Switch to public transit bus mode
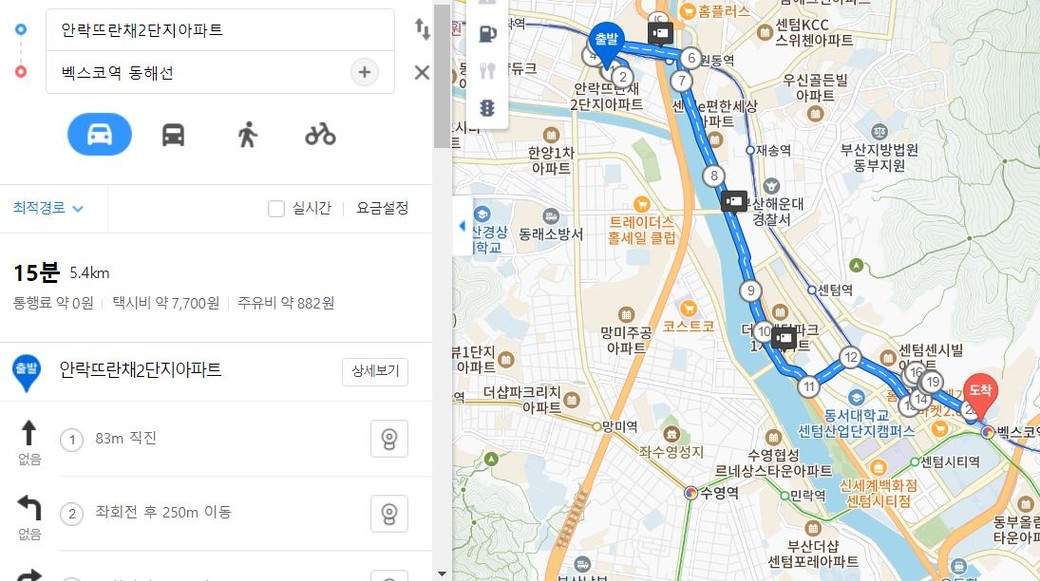1040x581 pixels. [173, 135]
